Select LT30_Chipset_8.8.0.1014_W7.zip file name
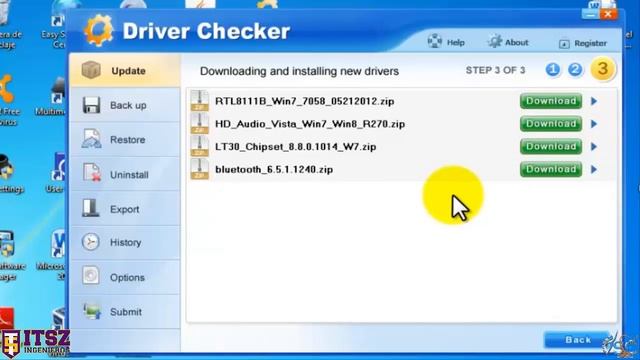This screenshot has width=640, height=360. [x=296, y=147]
